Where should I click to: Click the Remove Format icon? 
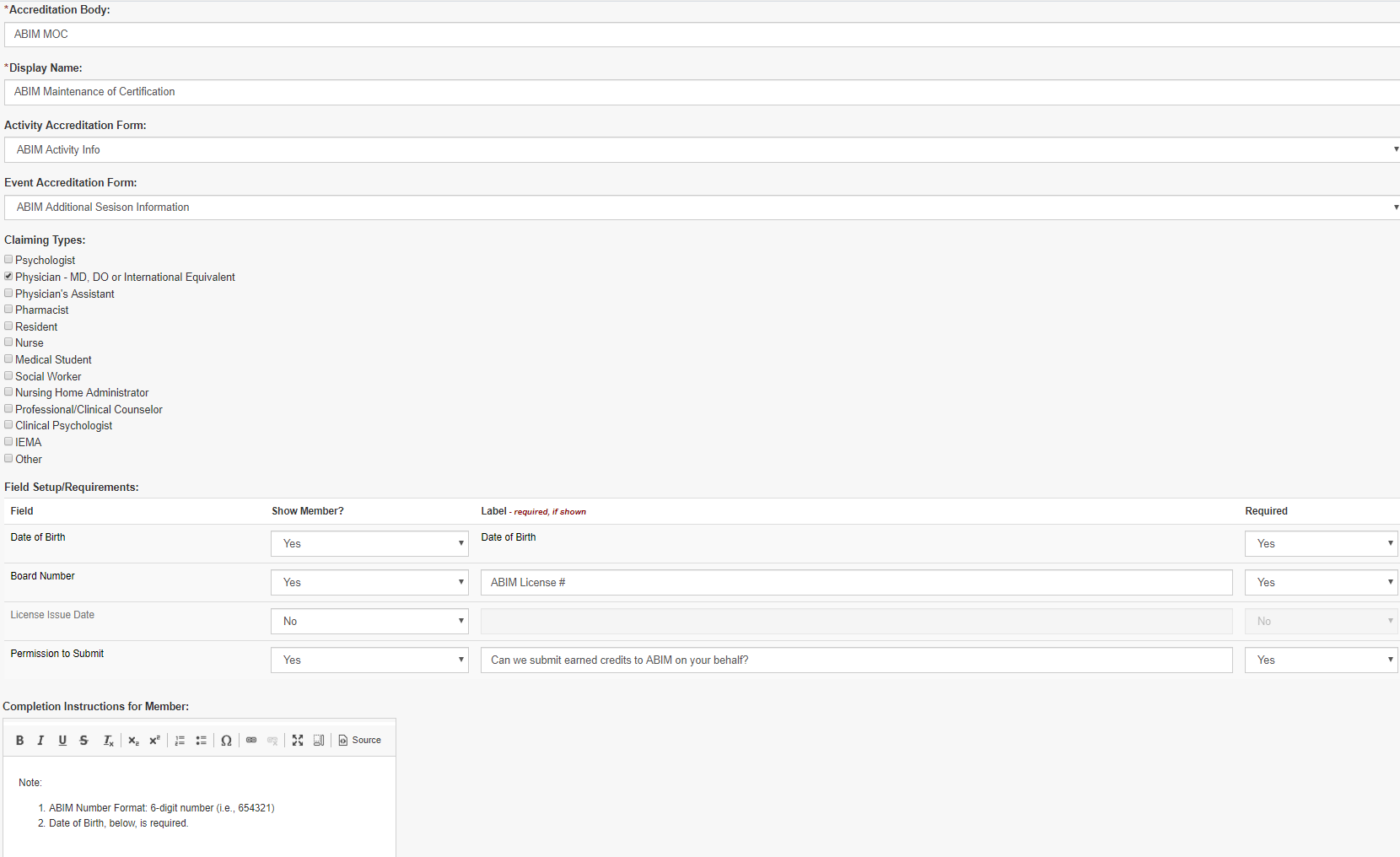point(108,741)
